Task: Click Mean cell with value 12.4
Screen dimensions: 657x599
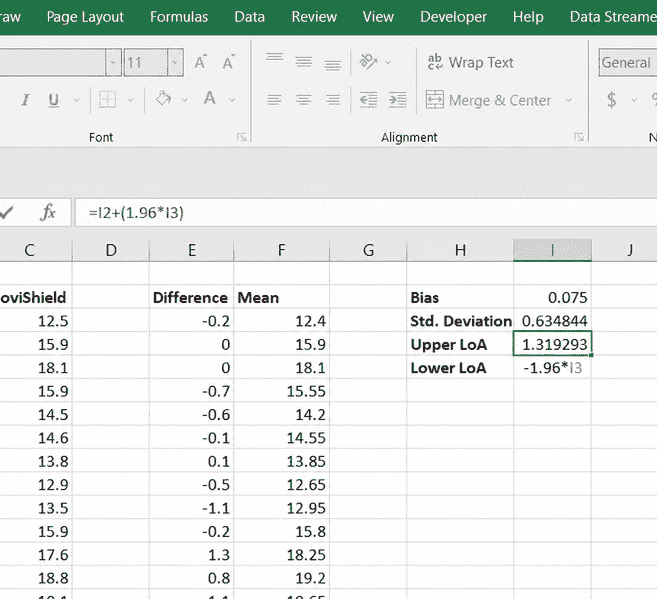Action: pos(281,321)
